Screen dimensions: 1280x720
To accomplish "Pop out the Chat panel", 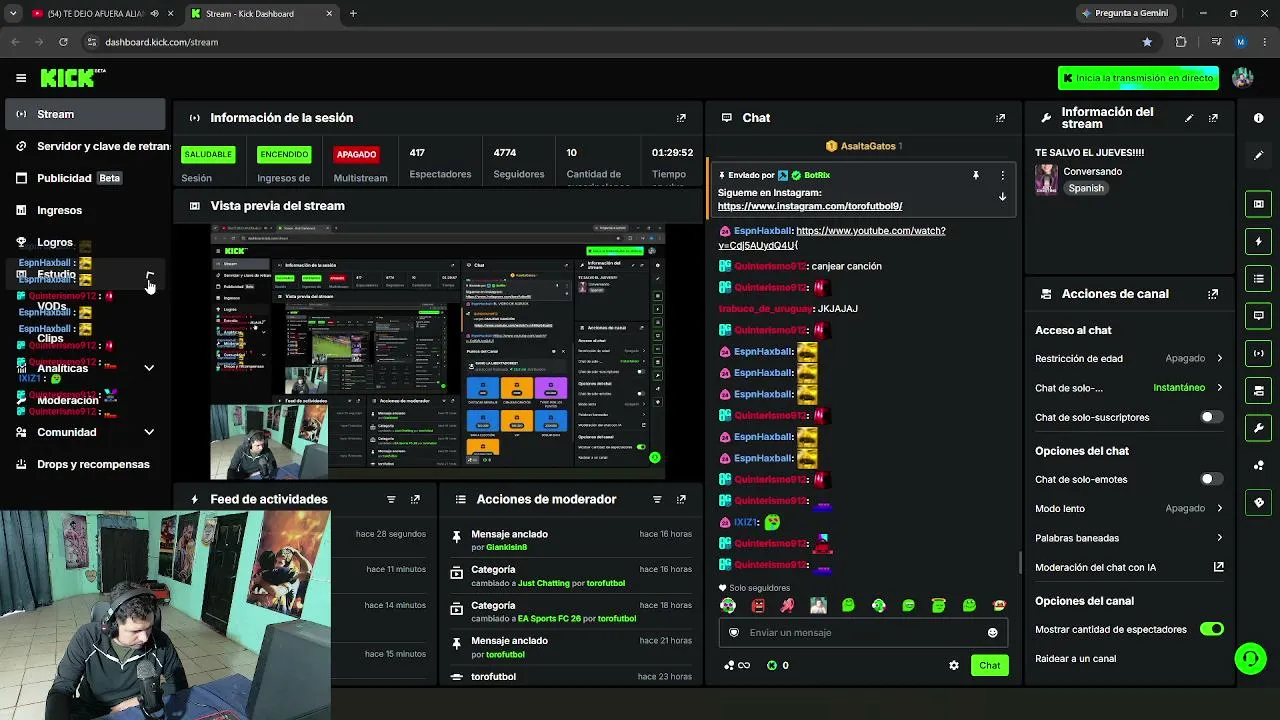I will pyautogui.click(x=1000, y=118).
